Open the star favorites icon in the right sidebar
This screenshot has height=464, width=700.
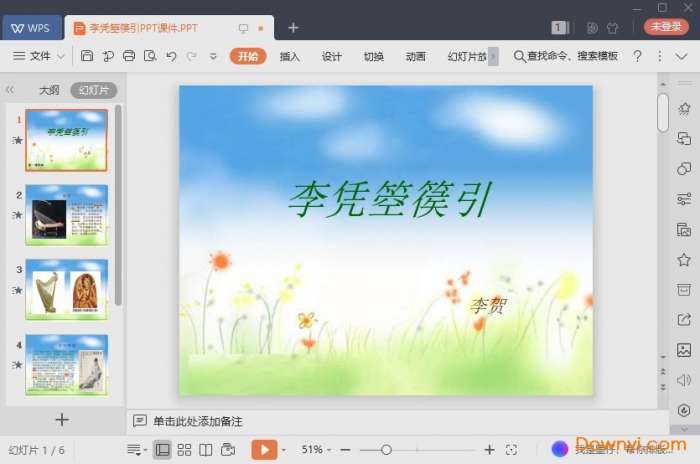click(x=684, y=260)
